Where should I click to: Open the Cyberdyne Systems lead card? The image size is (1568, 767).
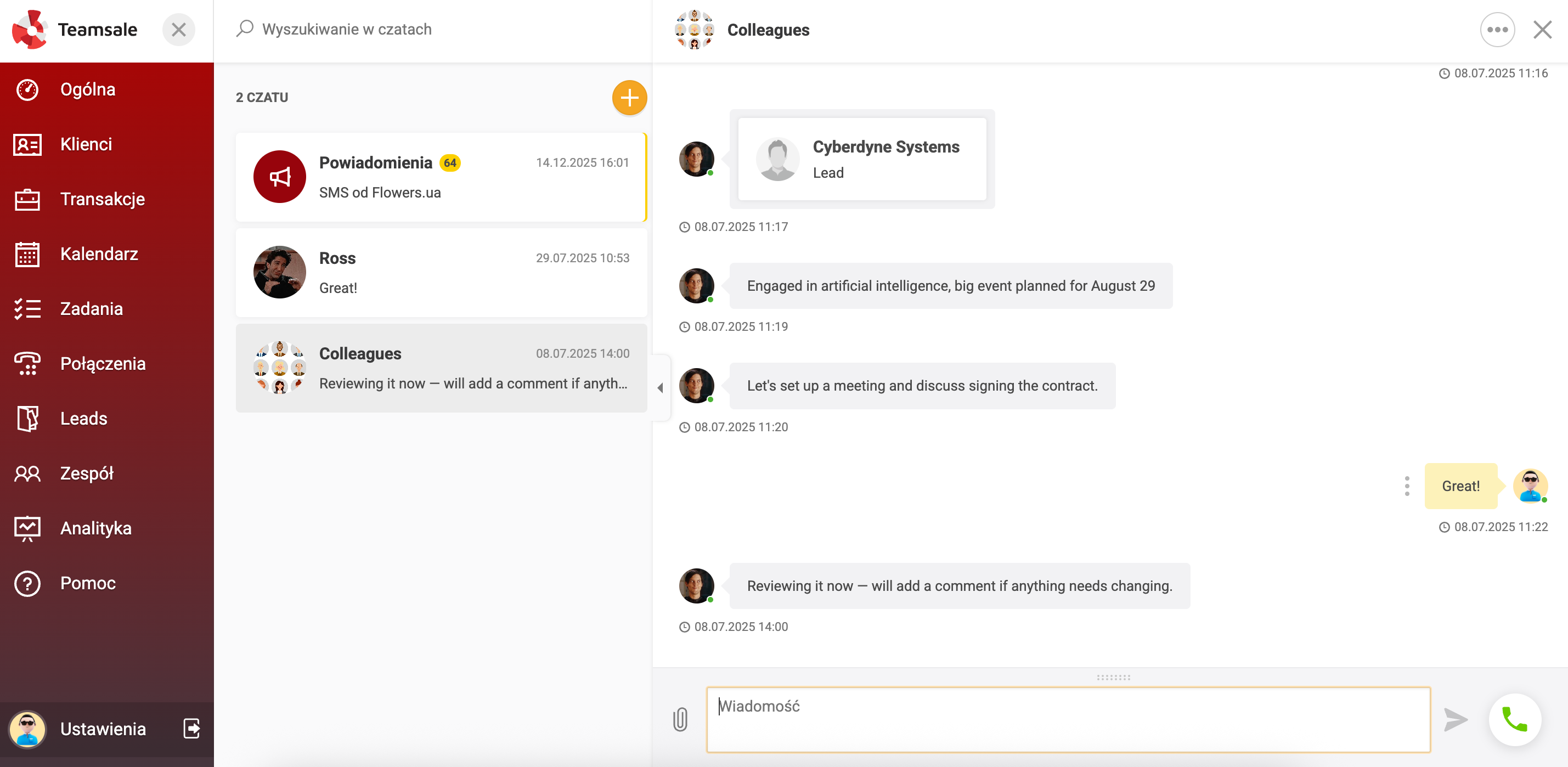point(861,159)
